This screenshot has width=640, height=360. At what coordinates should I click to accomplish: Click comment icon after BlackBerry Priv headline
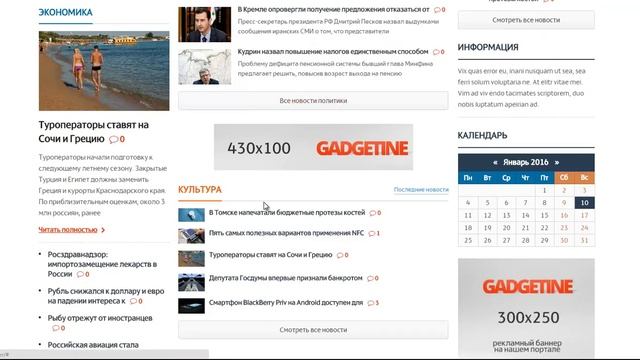pos(371,303)
